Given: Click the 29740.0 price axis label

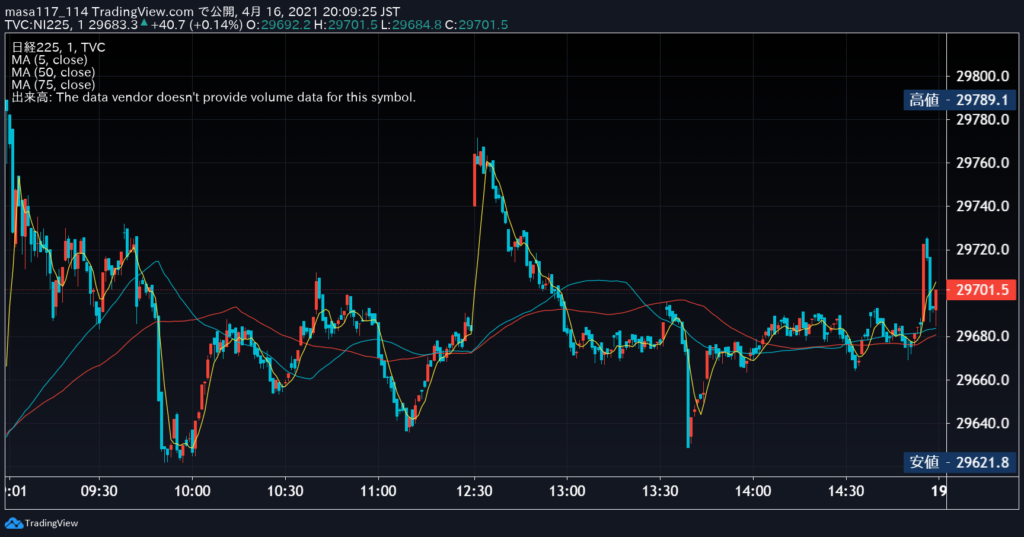Looking at the screenshot, I should pyautogui.click(x=982, y=206).
